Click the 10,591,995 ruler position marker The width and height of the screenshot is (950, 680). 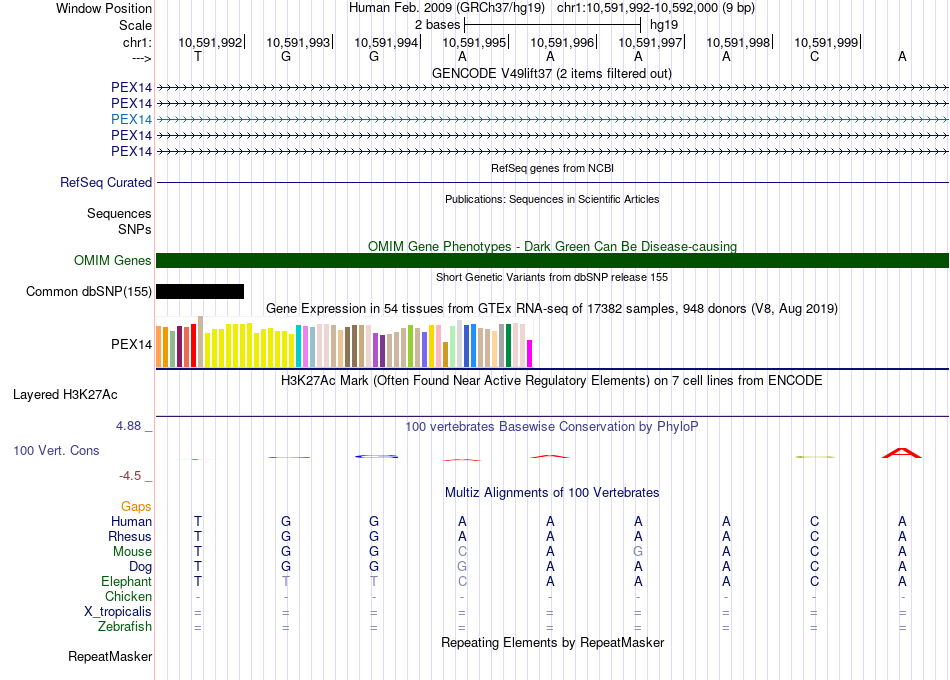coord(474,43)
